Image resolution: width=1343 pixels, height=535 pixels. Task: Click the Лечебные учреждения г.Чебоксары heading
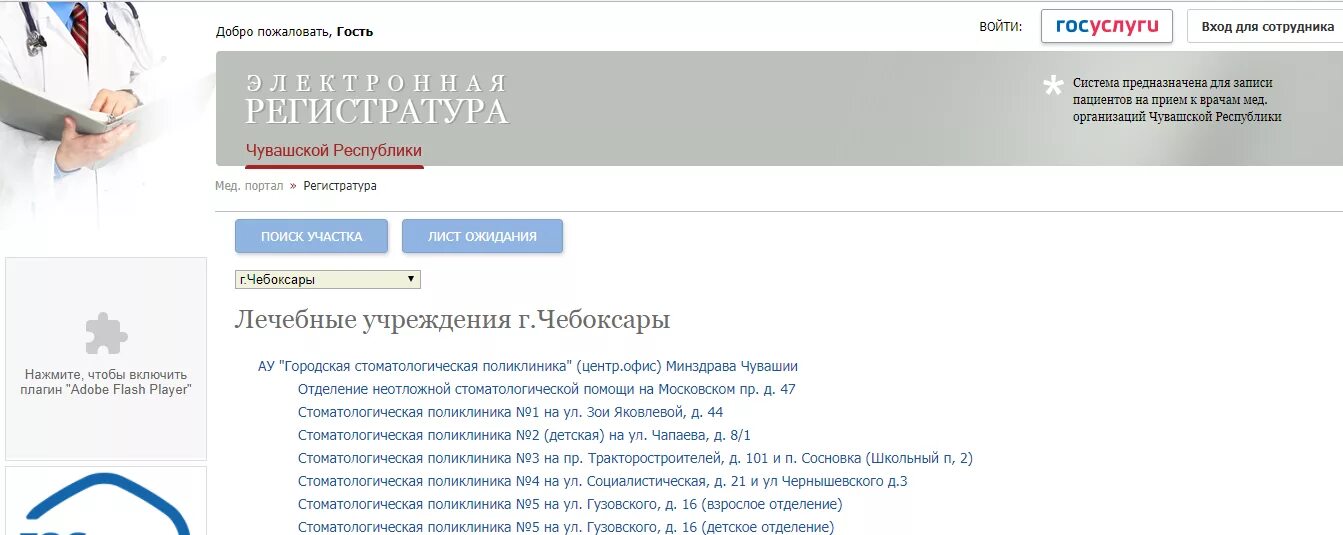pyautogui.click(x=452, y=320)
